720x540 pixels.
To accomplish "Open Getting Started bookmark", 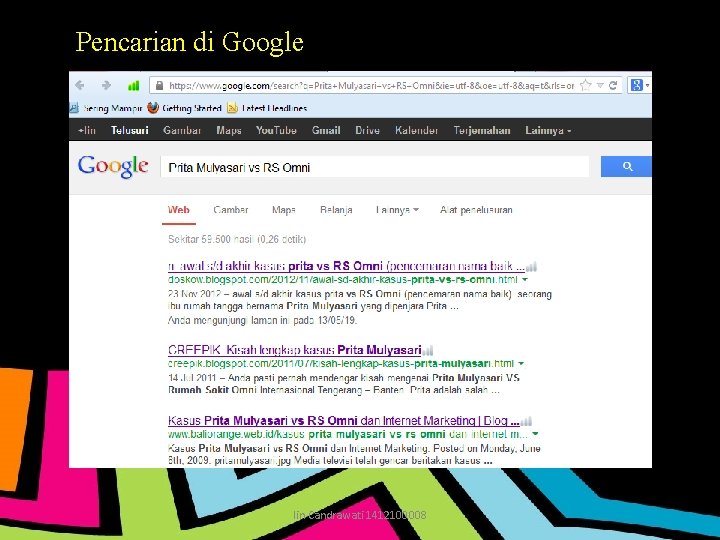I will click(x=185, y=108).
